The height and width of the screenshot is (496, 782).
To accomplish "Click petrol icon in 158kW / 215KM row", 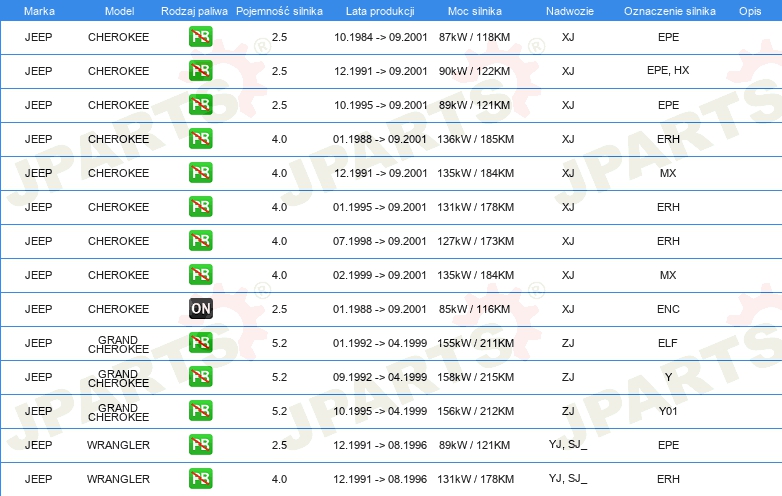I will (x=200, y=377).
